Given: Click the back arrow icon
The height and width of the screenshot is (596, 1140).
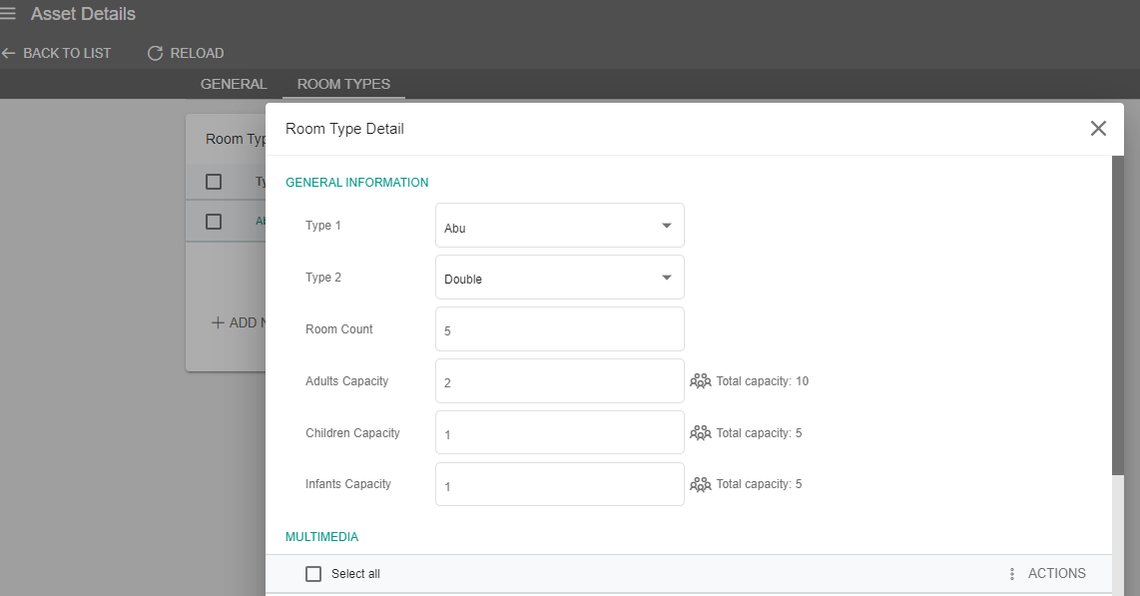Looking at the screenshot, I should 8,53.
